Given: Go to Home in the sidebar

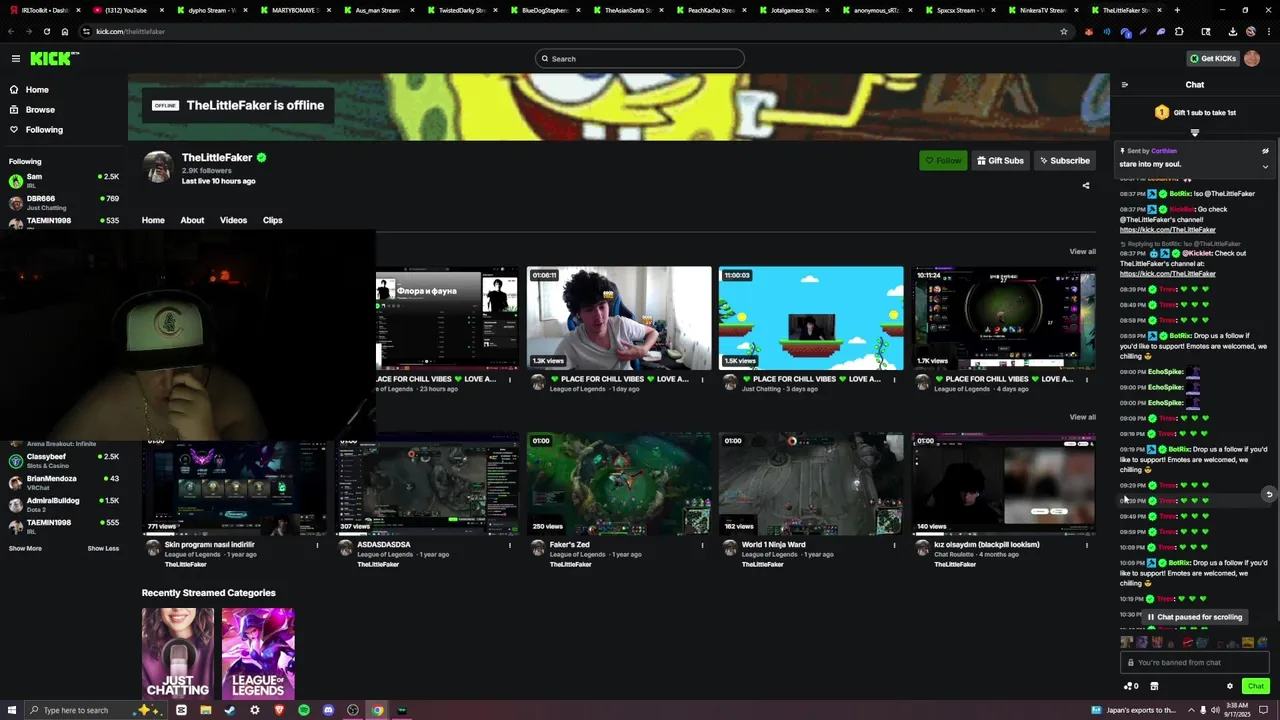Looking at the screenshot, I should point(37,90).
